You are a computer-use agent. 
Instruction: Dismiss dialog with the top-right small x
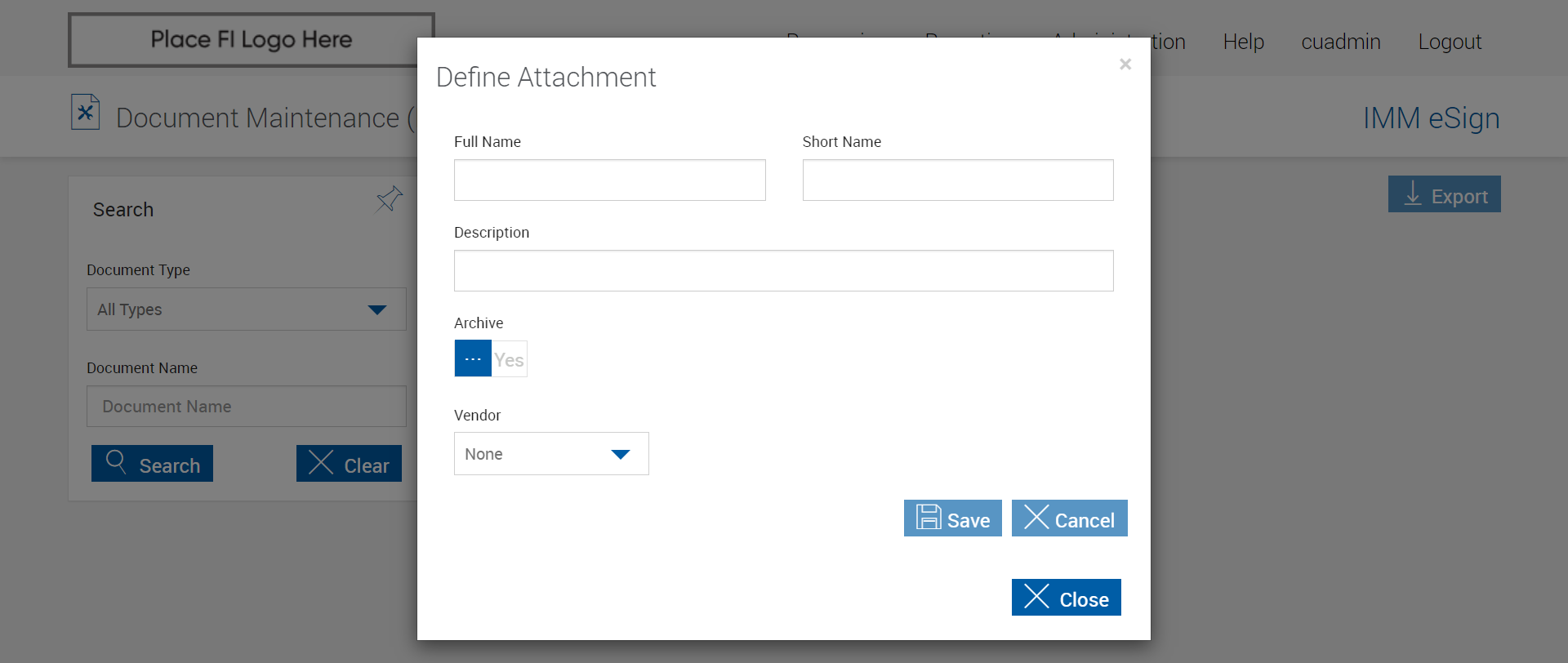1125,64
